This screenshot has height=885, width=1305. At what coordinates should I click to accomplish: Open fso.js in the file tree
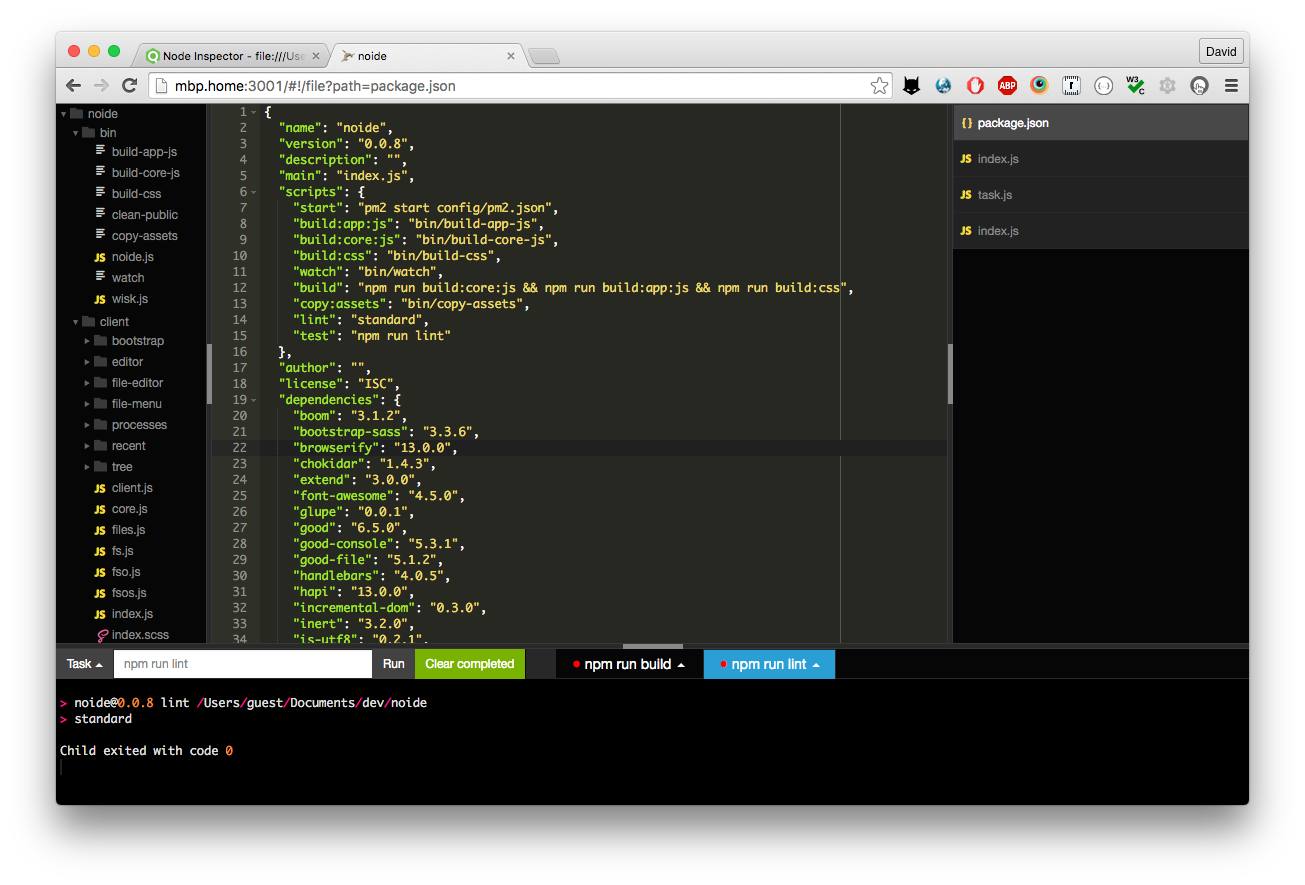click(x=126, y=572)
